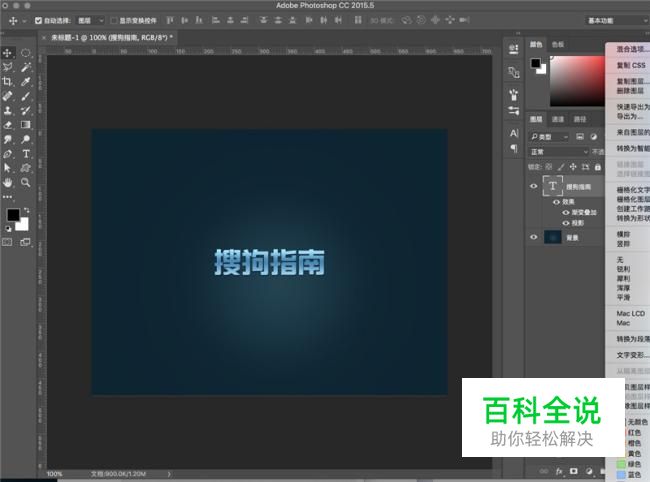The height and width of the screenshot is (482, 650).
Task: Hide the 渐变叠加 gradient overlay effect
Action: 566,212
